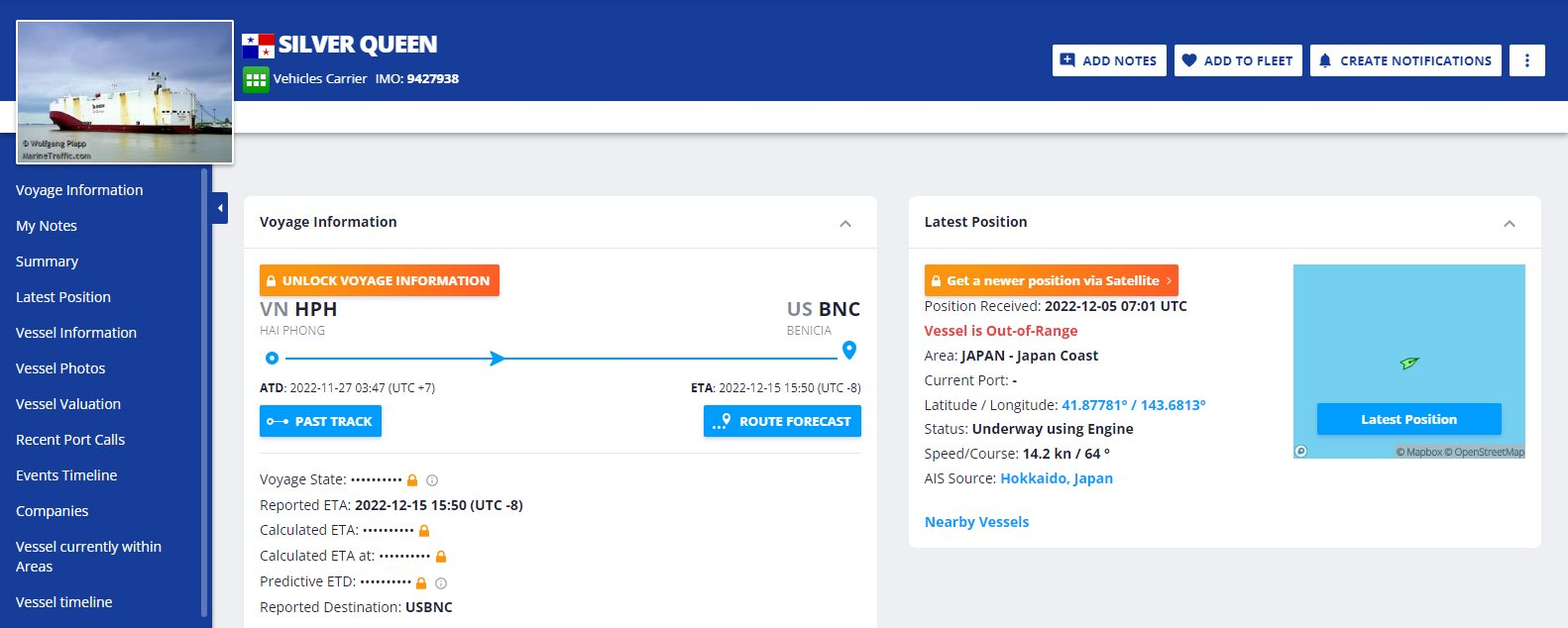Click the destination pin on route line

click(848, 351)
